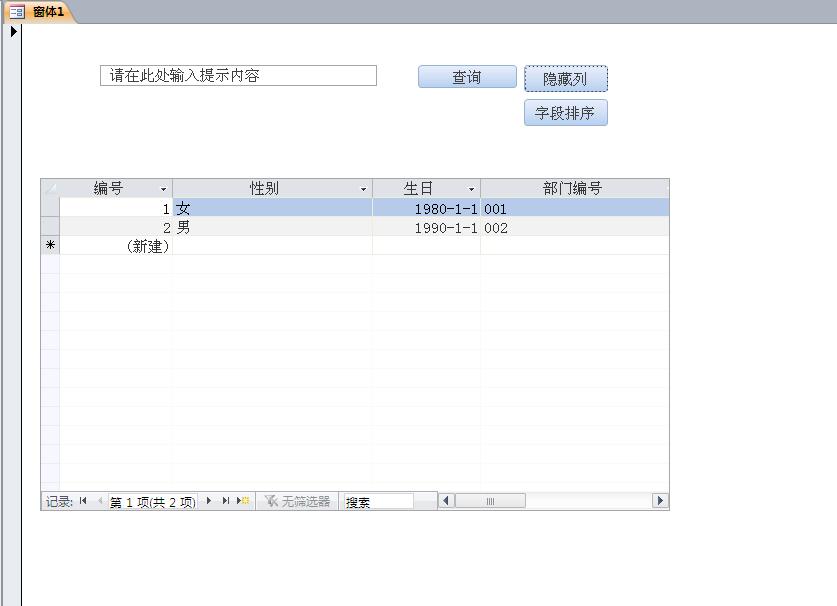Go to previous record arrow
Image resolution: width=837 pixels, height=606 pixels.
click(100, 501)
